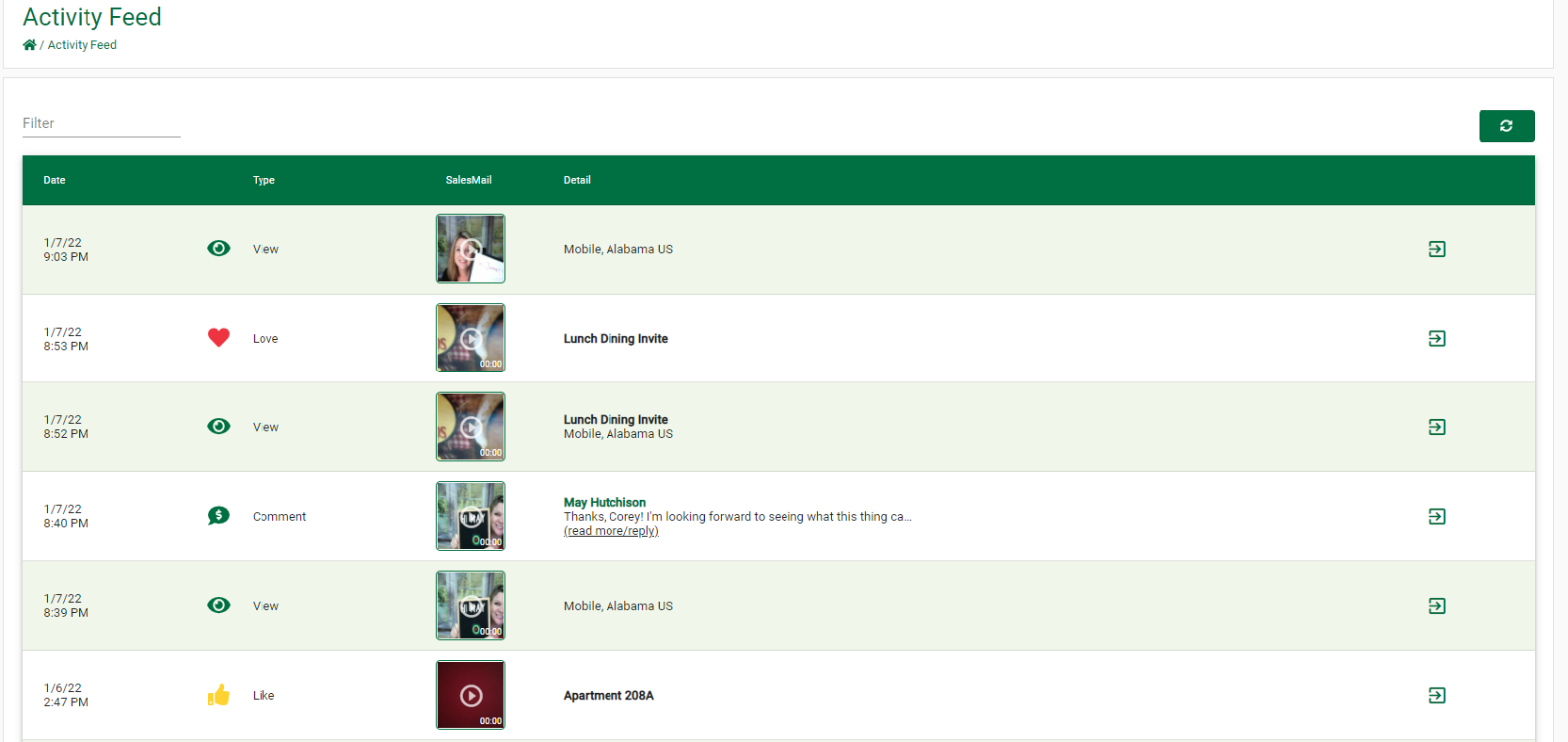Open details arrow for 8:52 PM view
Viewport: 1568px width, 742px height.
click(1436, 427)
